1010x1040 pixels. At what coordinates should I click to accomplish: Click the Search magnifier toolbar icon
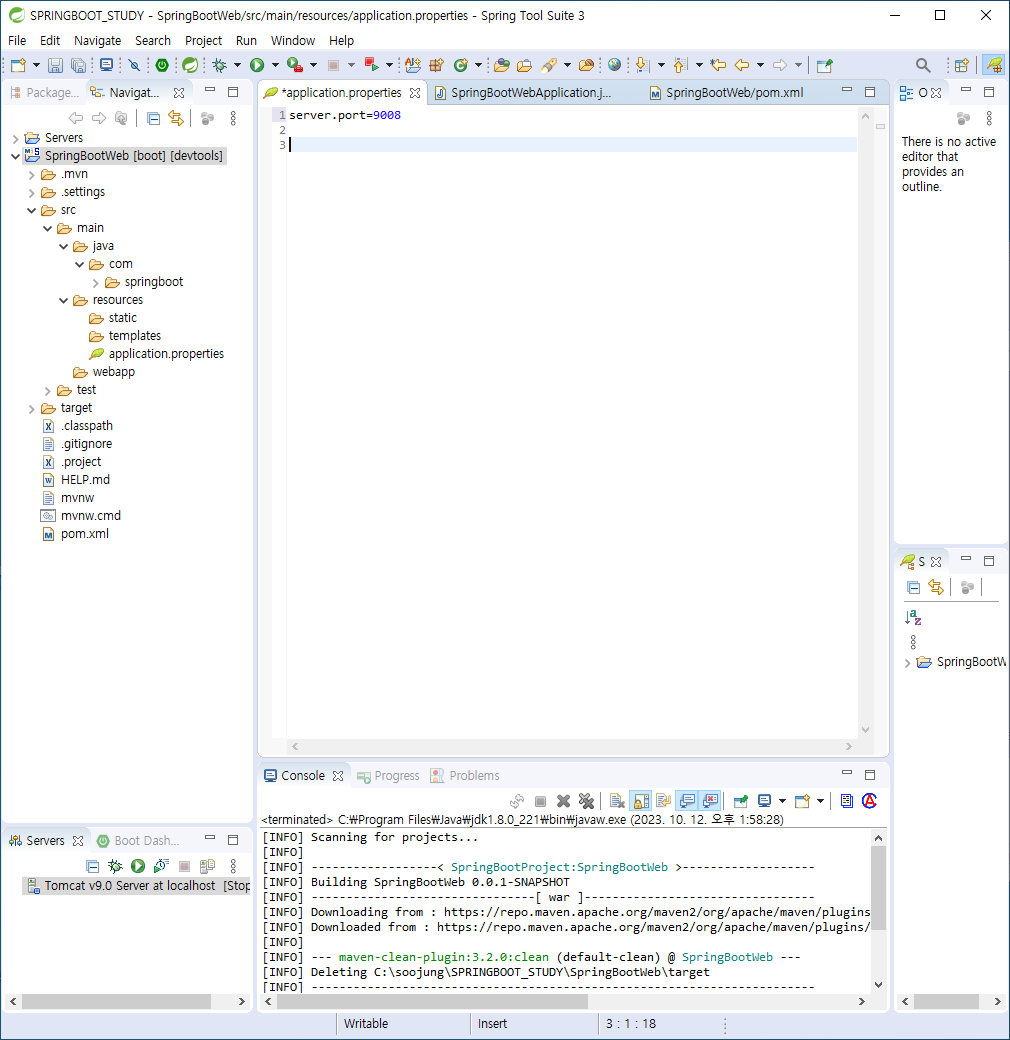tap(922, 65)
